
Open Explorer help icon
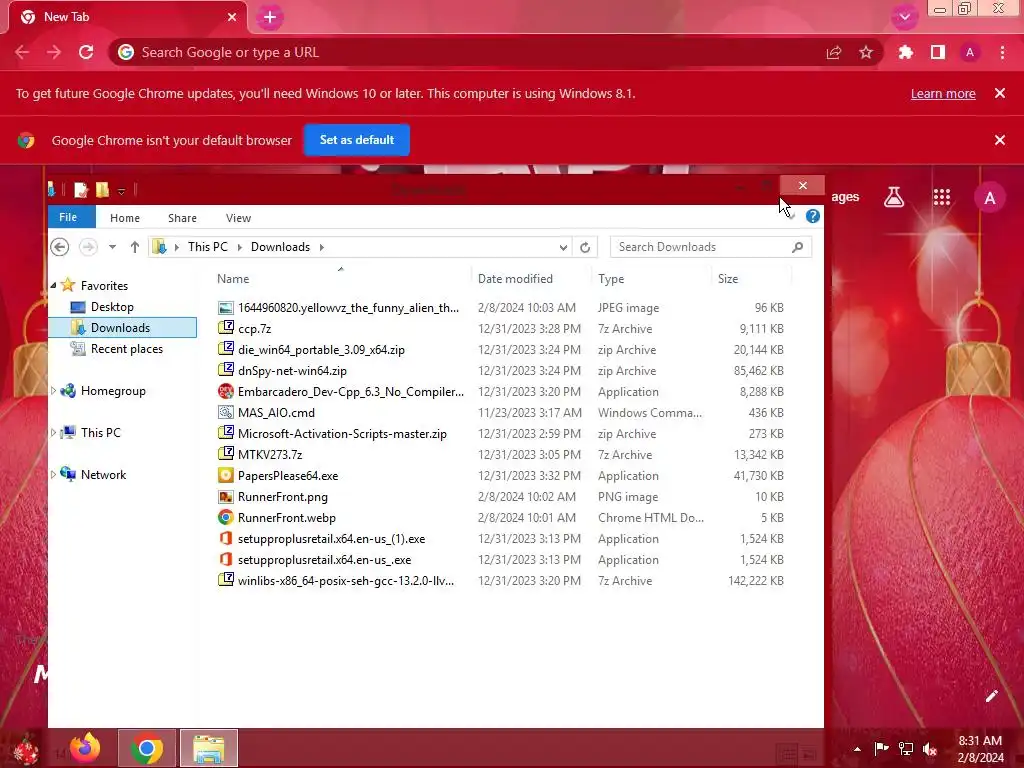[812, 216]
